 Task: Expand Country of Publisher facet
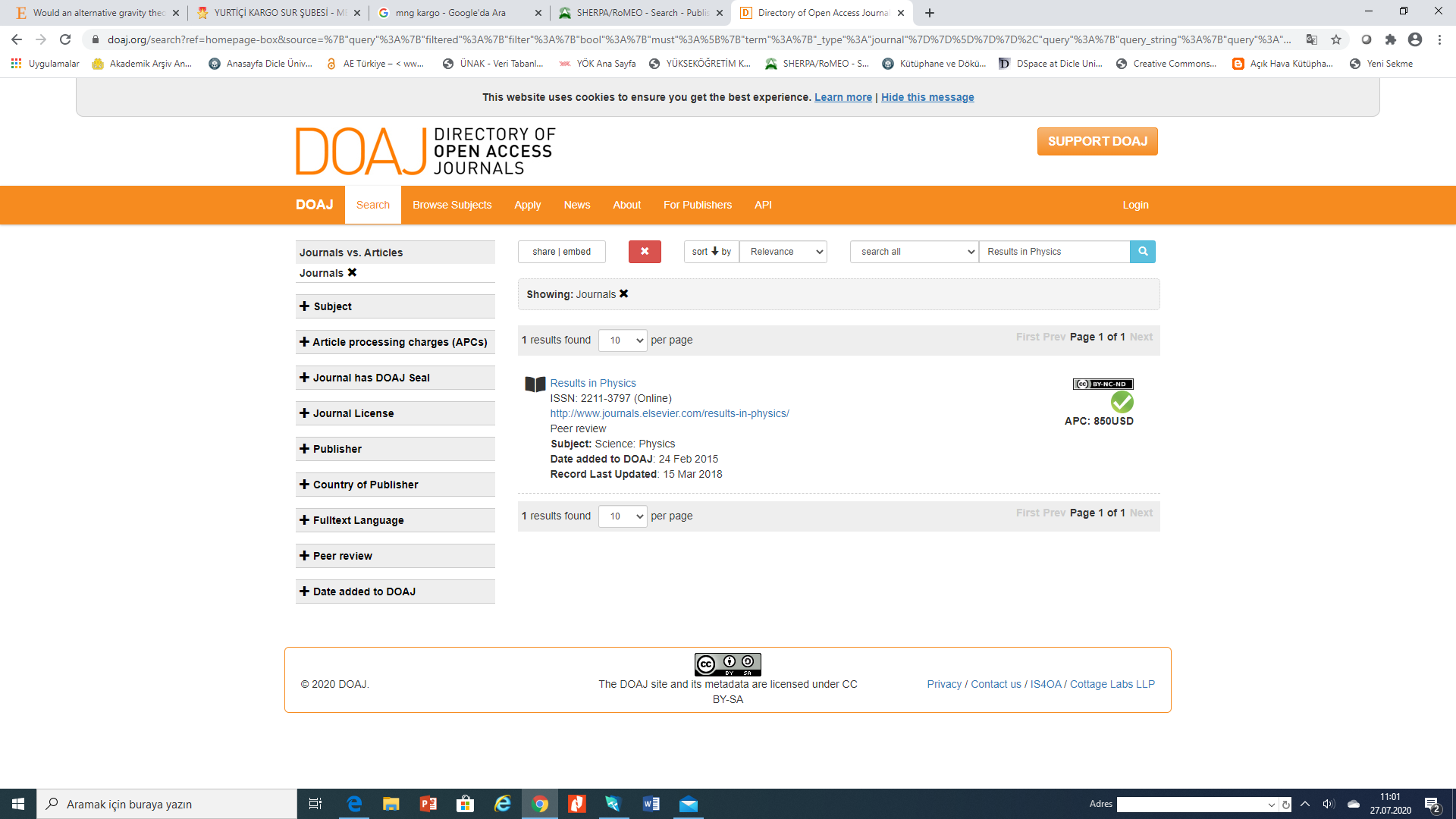click(395, 485)
